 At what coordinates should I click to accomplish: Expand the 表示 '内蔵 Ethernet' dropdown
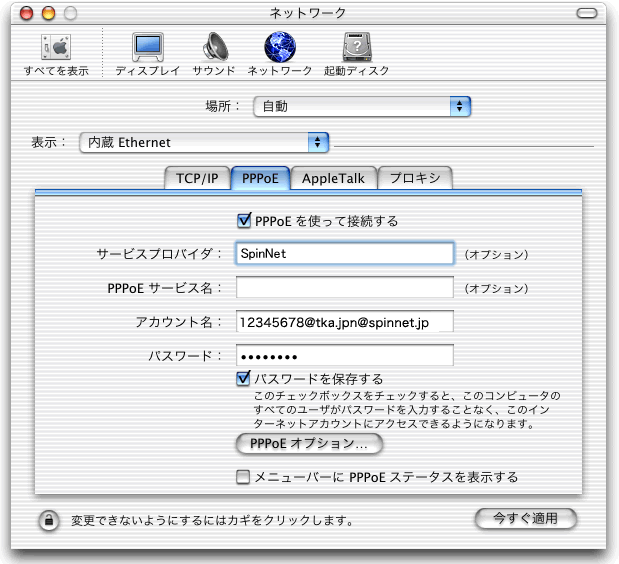click(204, 142)
